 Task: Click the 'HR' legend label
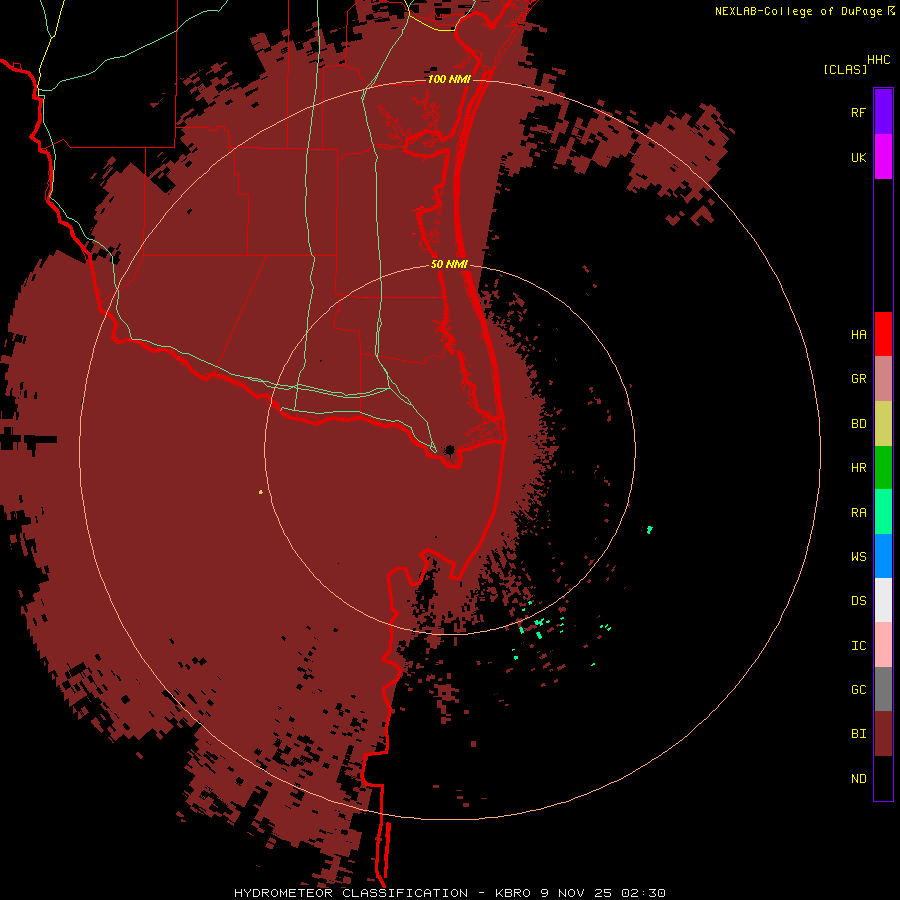[858, 468]
